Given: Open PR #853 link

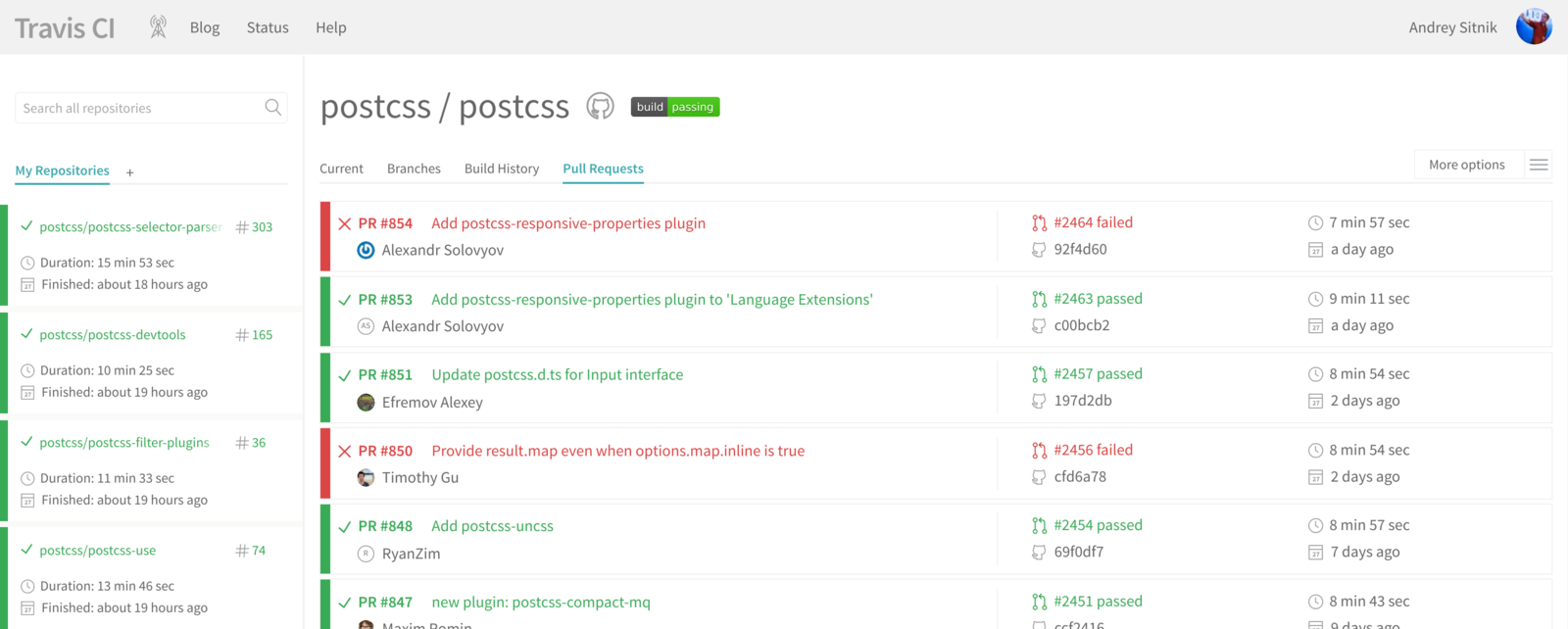Looking at the screenshot, I should (385, 299).
